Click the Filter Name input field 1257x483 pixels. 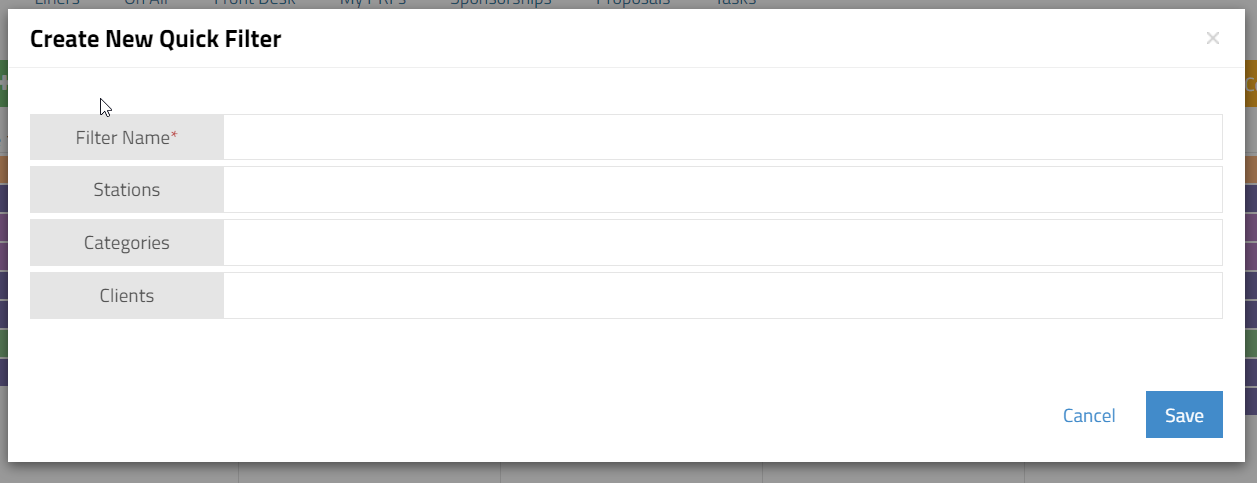click(722, 137)
